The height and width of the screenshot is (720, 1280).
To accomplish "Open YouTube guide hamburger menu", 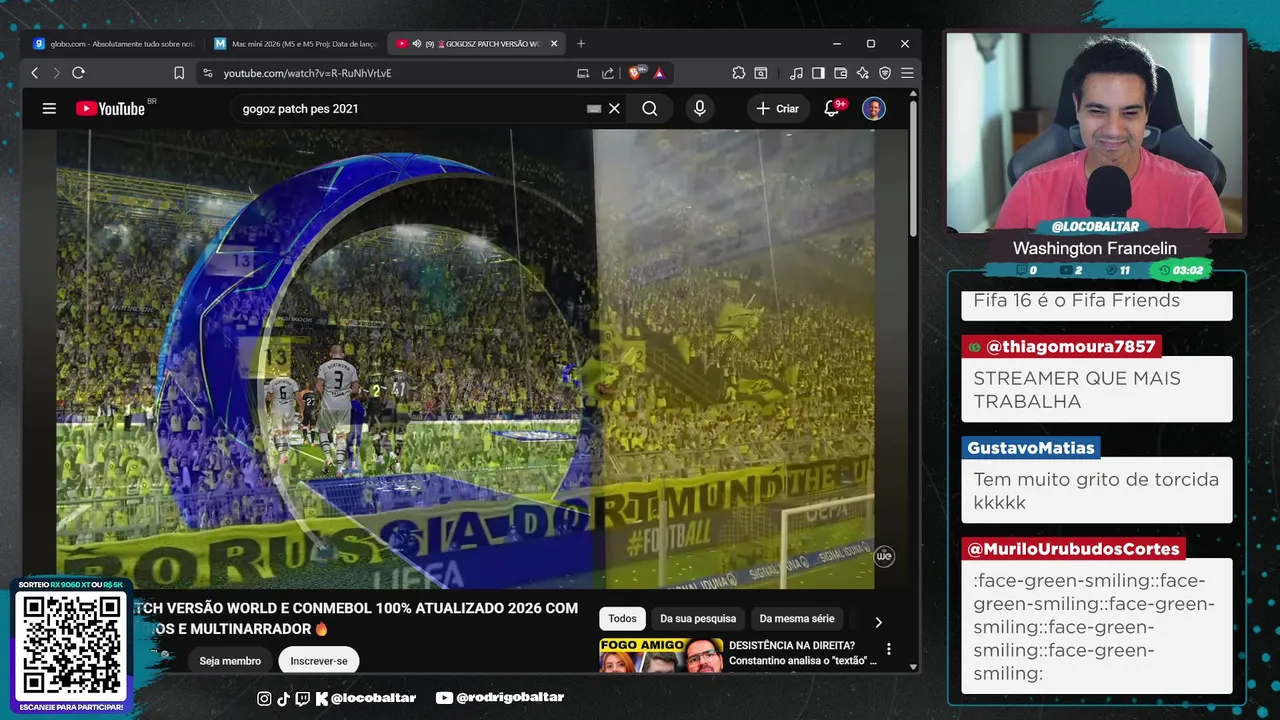I will [x=49, y=108].
